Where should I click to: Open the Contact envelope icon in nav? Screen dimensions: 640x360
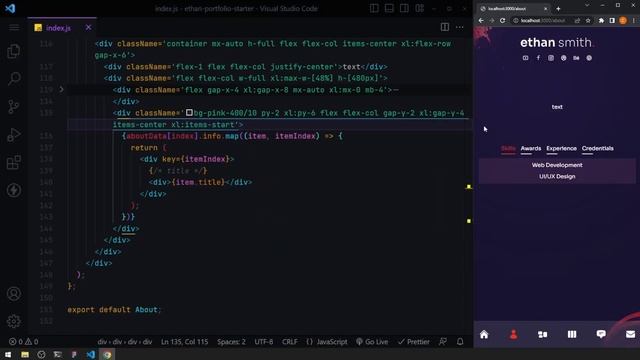tap(630, 335)
